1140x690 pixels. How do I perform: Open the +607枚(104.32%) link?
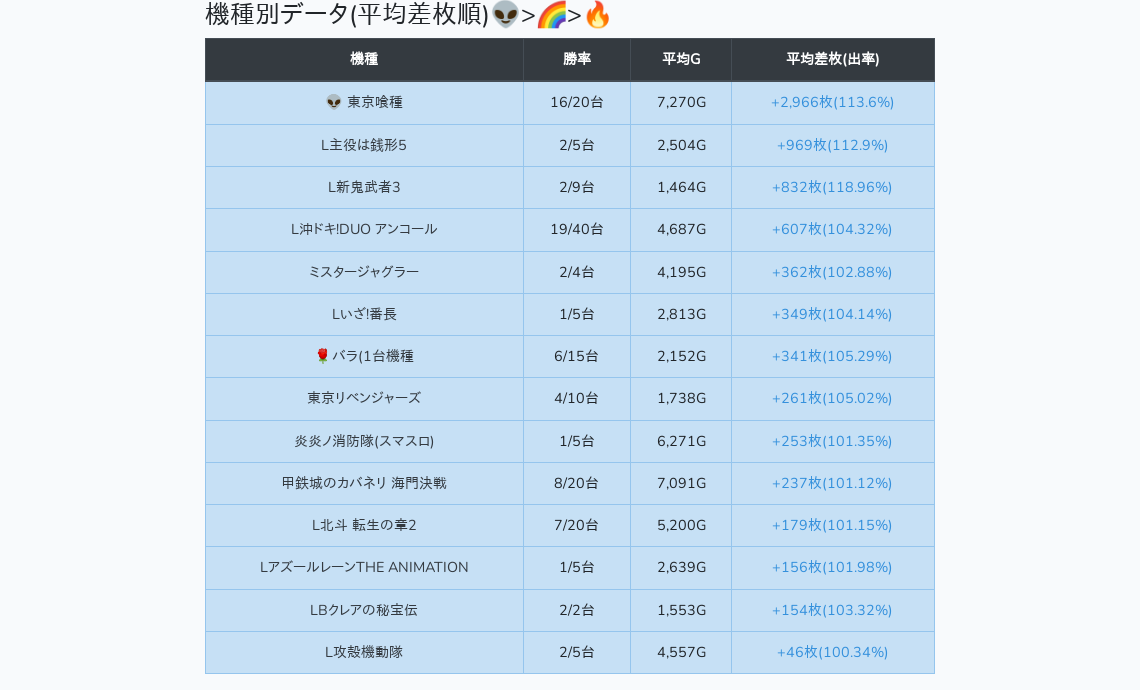click(x=832, y=229)
